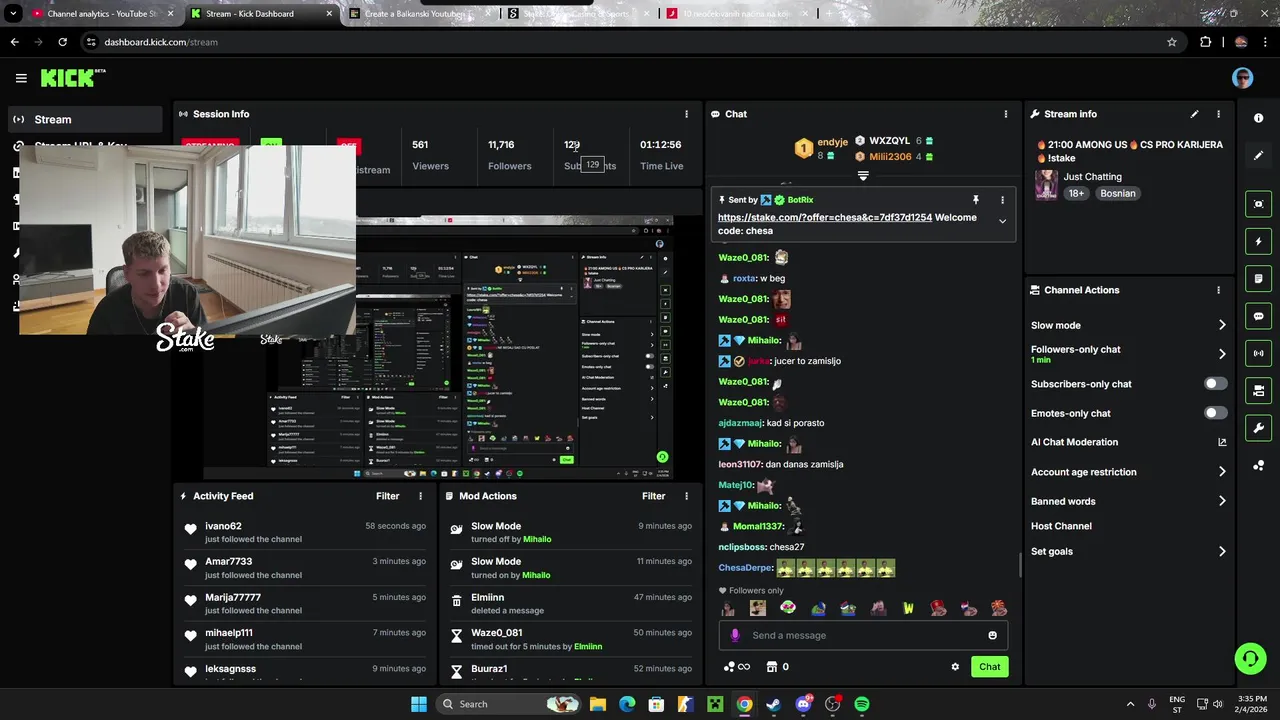Viewport: 1280px width, 720px height.
Task: Click the purple microphone icon in message box
Action: (735, 635)
